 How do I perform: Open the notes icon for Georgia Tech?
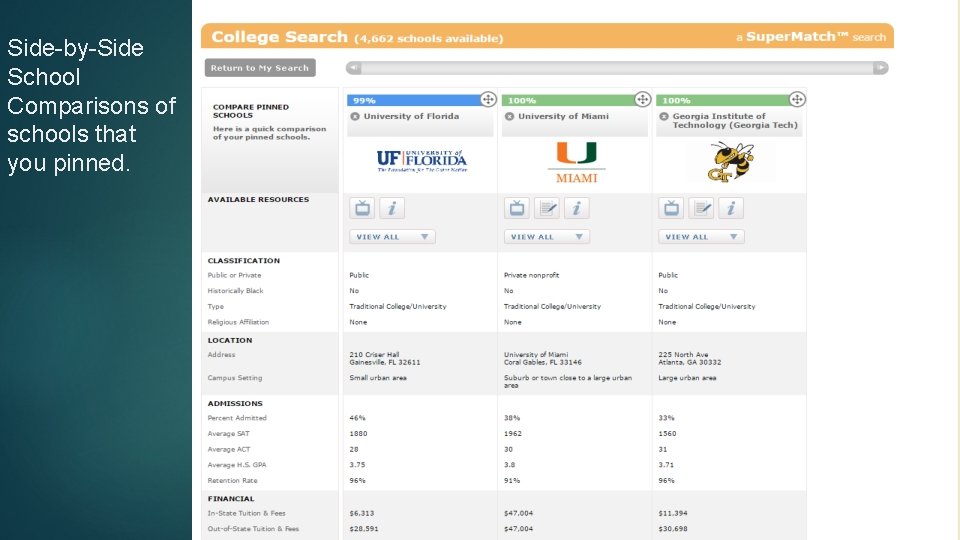point(701,208)
